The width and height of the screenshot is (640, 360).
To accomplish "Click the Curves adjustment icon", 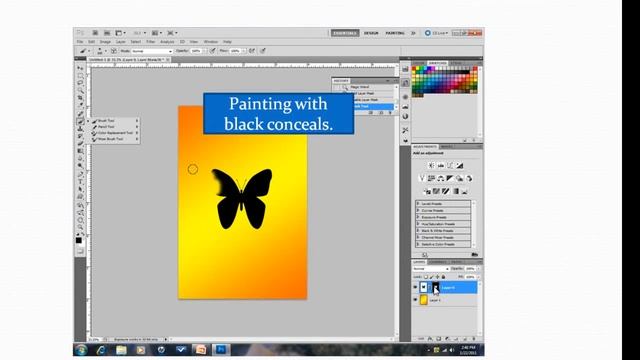I will point(450,165).
